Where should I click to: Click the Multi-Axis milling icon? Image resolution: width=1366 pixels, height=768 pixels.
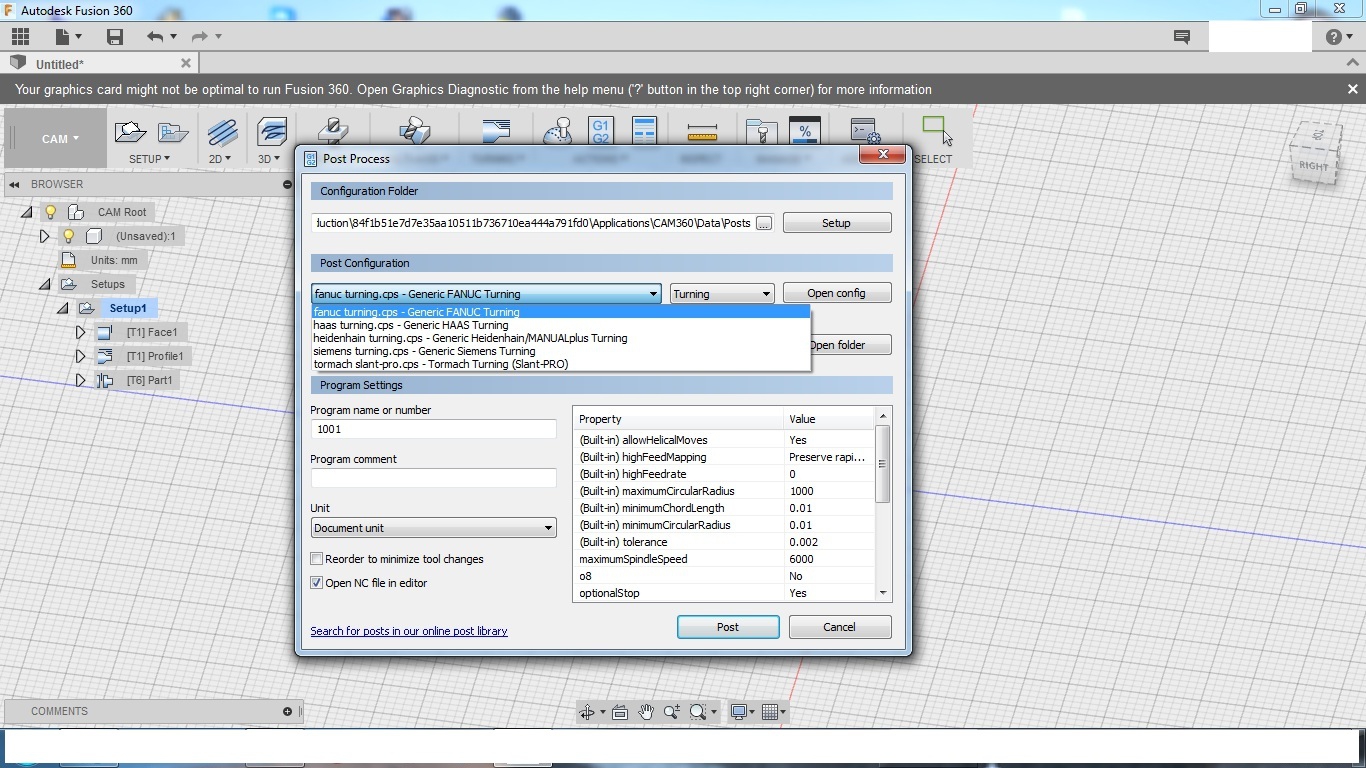[x=414, y=132]
